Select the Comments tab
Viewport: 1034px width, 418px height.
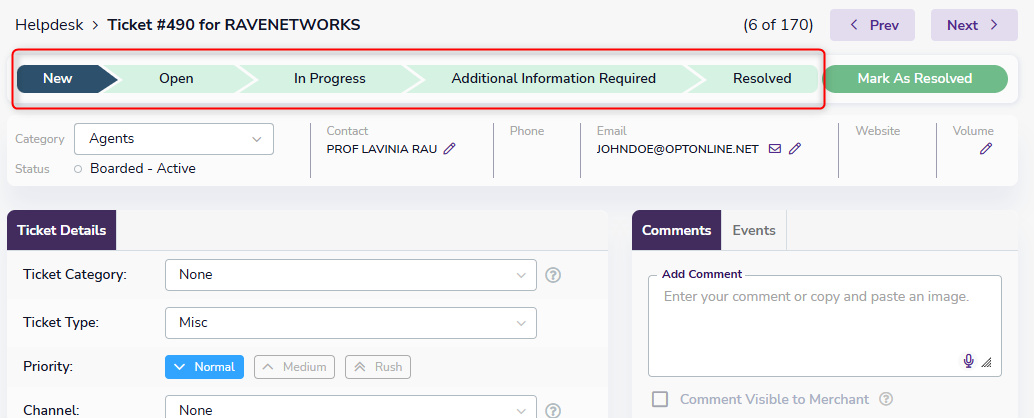(676, 230)
